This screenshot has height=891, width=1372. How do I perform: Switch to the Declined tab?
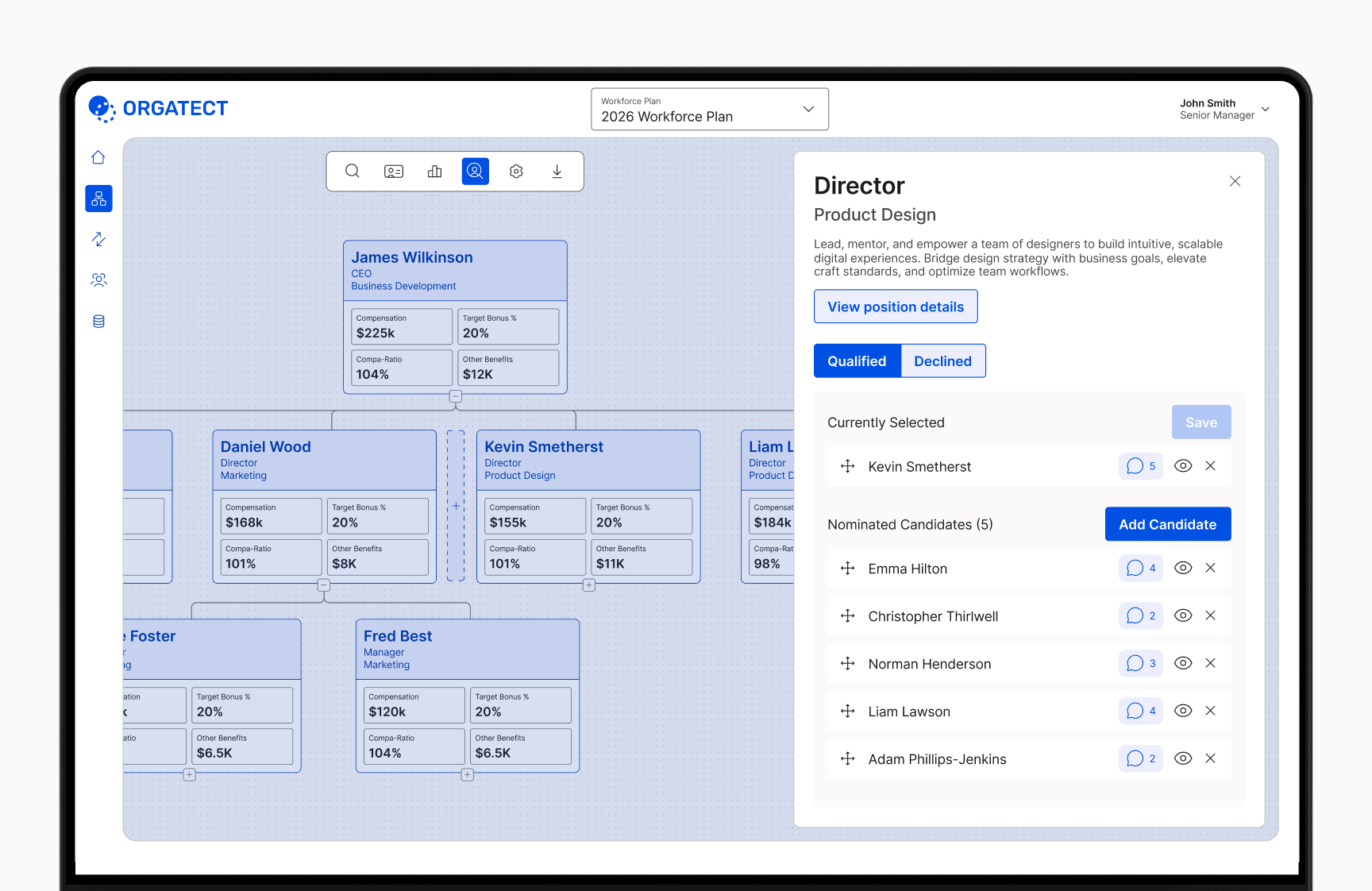pos(943,361)
